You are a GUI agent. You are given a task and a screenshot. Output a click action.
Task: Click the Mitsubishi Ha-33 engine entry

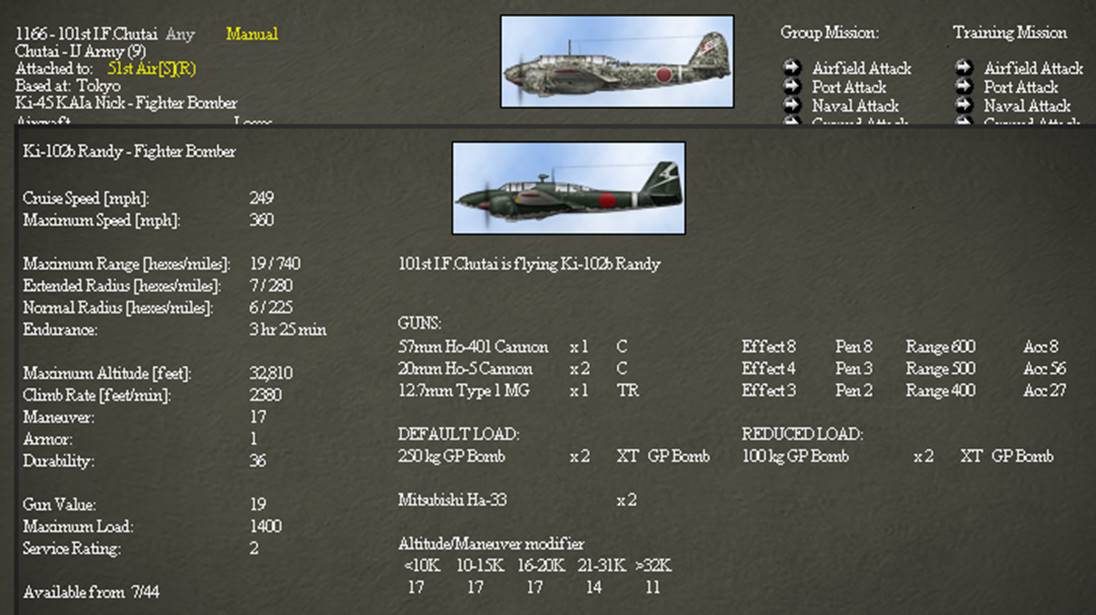coord(453,501)
